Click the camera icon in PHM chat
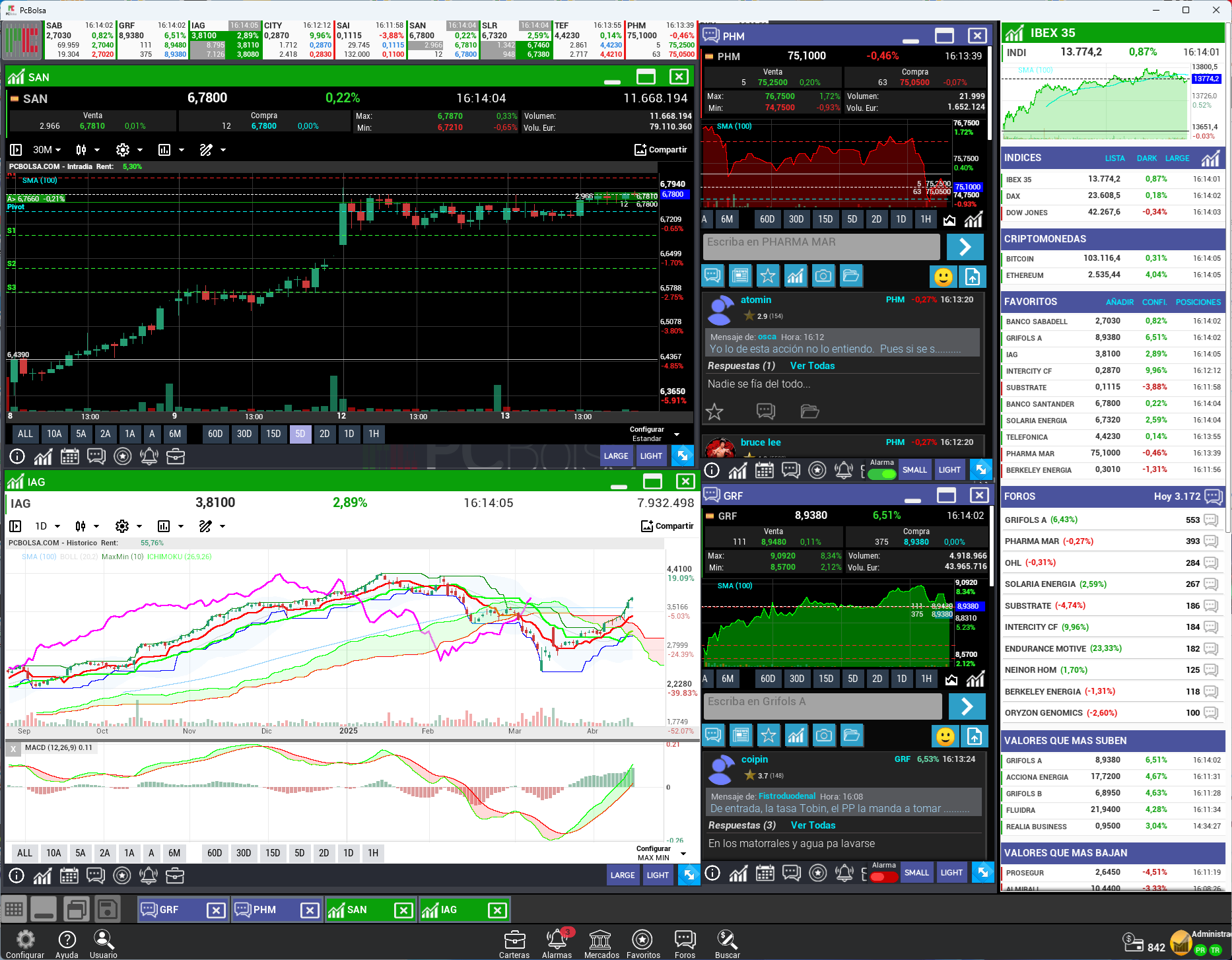The width and height of the screenshot is (1232, 960). coord(823,276)
